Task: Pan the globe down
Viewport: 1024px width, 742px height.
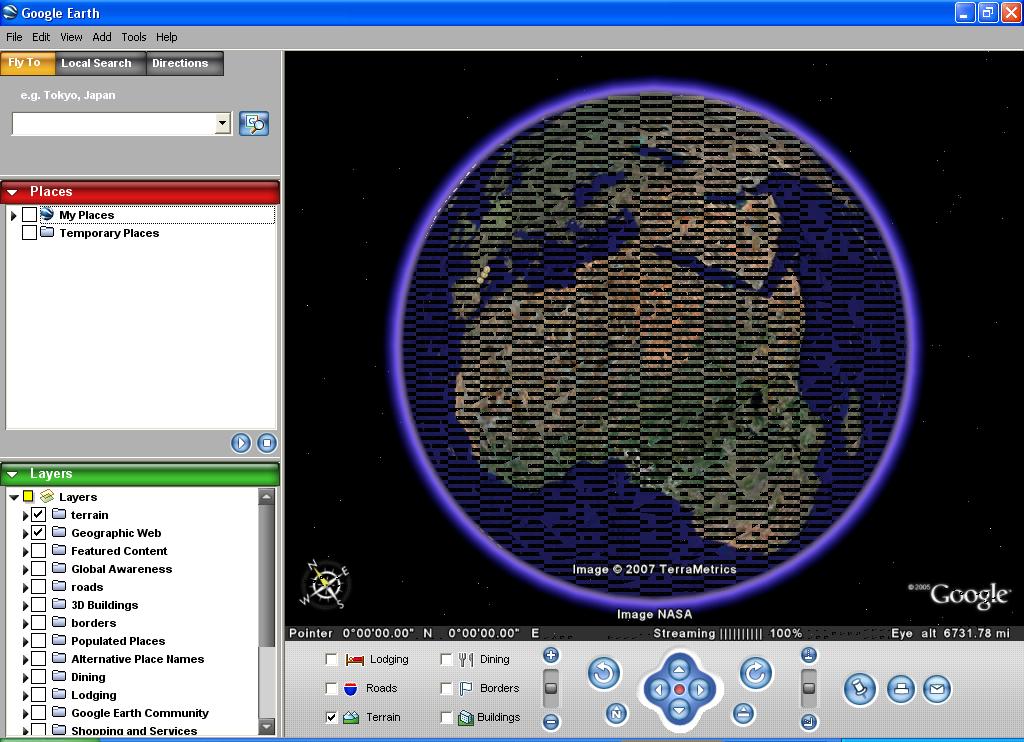Action: click(679, 710)
